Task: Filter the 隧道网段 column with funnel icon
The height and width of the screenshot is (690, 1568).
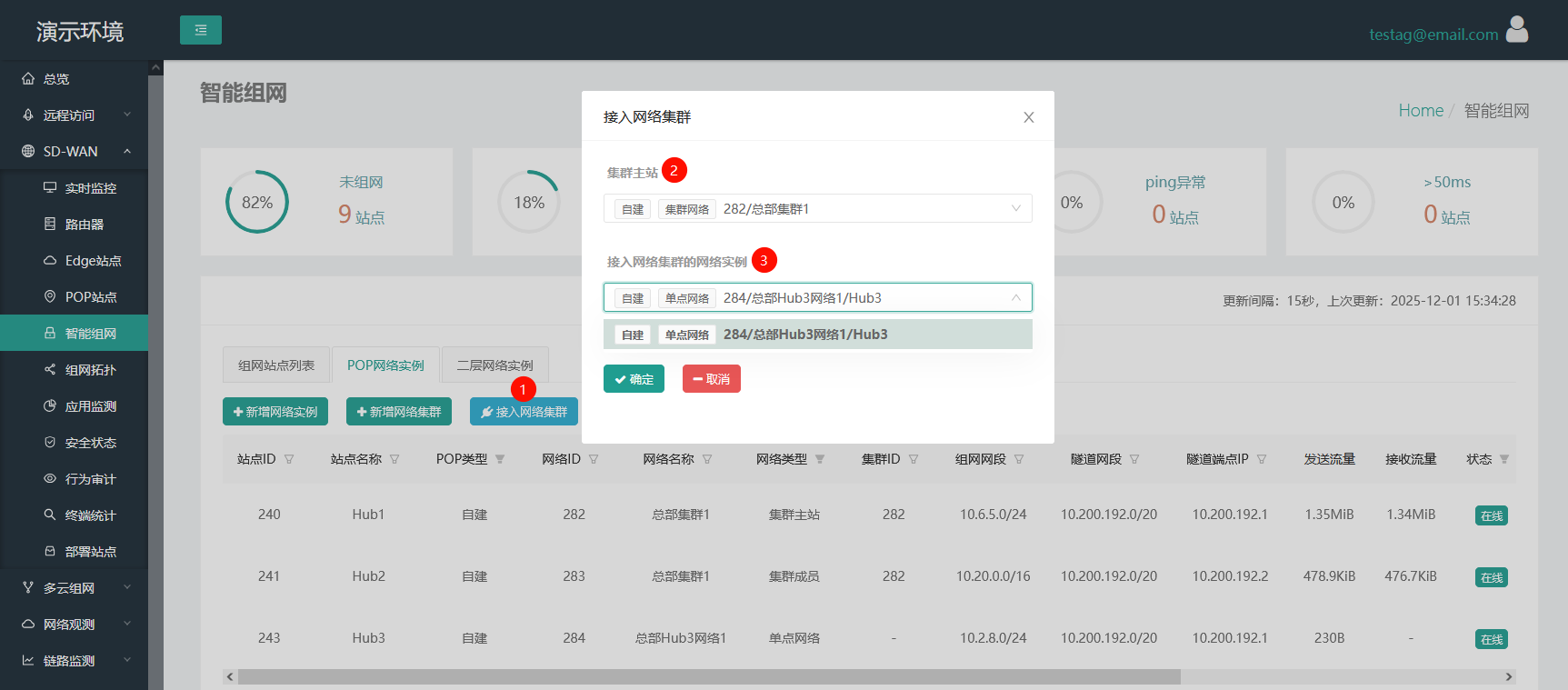Action: [x=1134, y=459]
